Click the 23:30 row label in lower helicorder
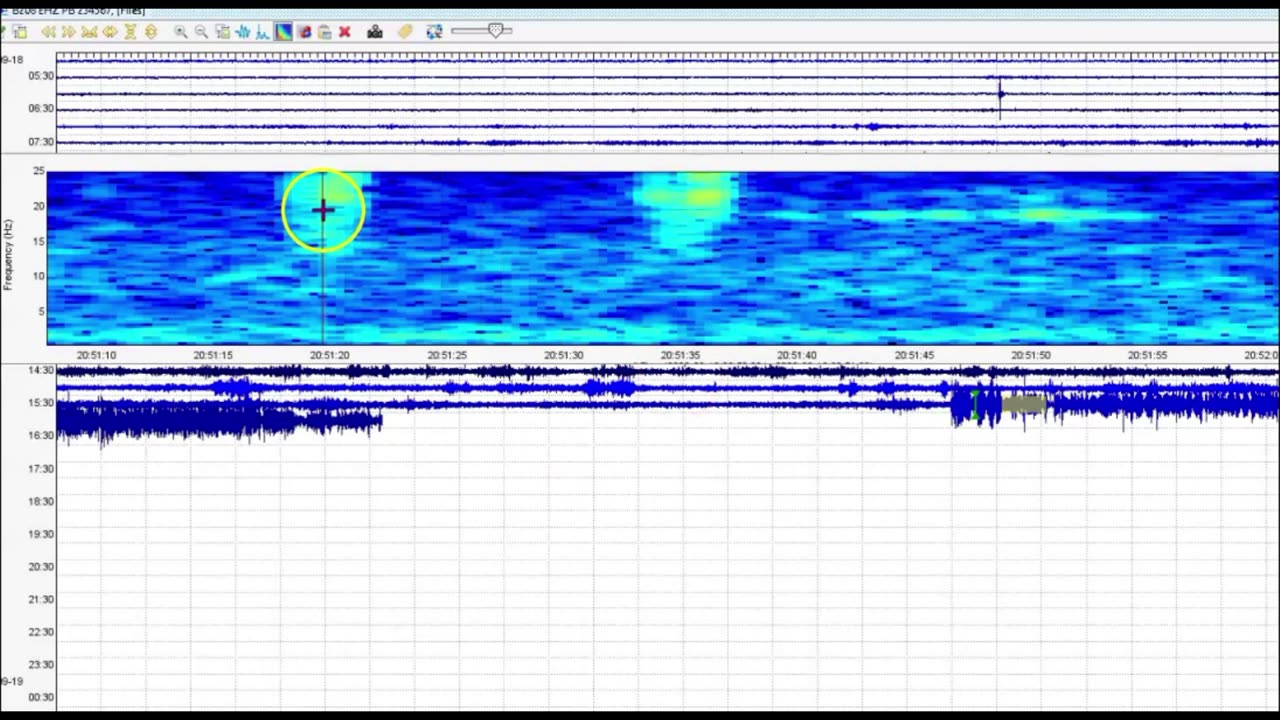This screenshot has width=1280, height=720. point(41,665)
